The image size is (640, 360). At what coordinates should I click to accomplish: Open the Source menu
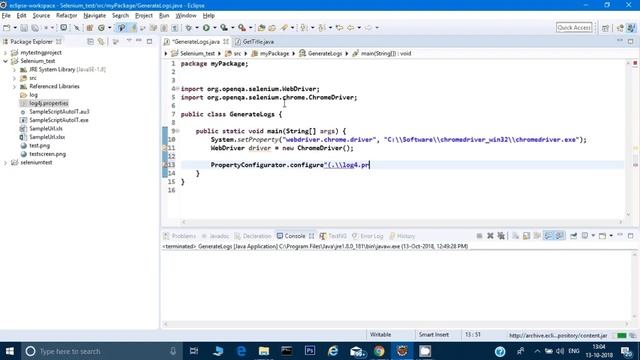coord(41,16)
